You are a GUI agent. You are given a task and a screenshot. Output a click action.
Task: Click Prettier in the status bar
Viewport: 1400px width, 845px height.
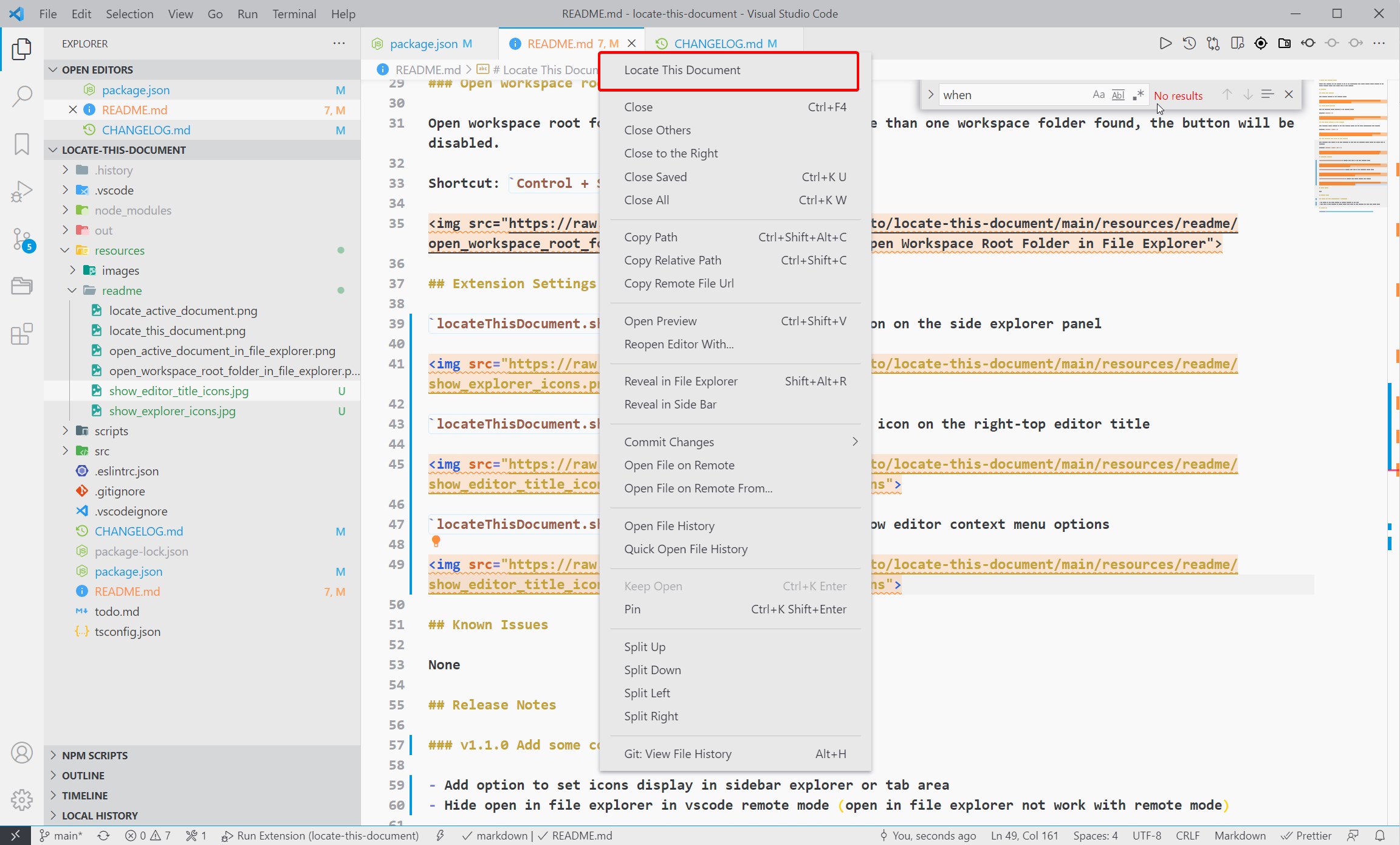click(x=1306, y=835)
